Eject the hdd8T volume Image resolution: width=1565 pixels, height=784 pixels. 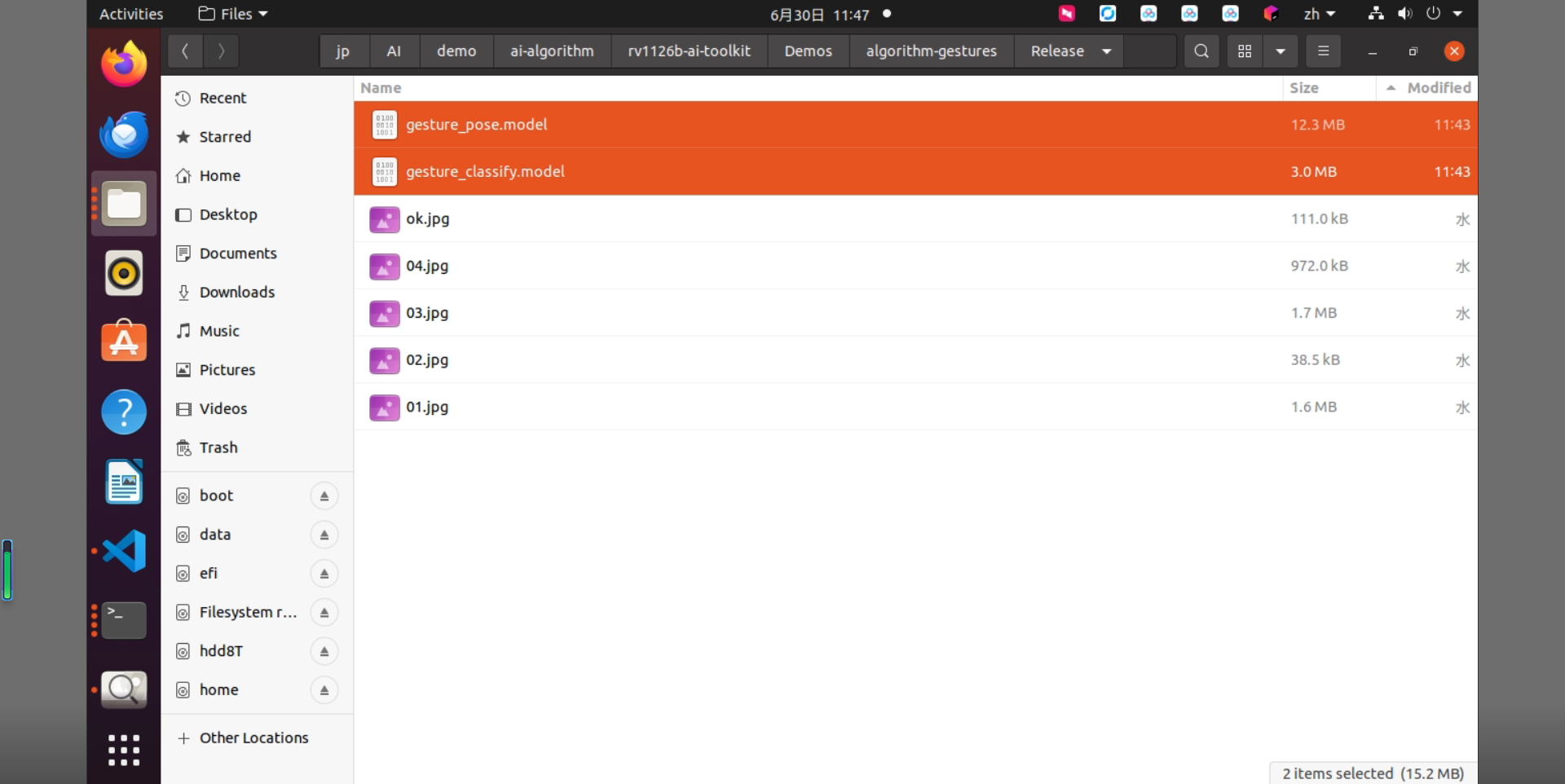point(324,652)
